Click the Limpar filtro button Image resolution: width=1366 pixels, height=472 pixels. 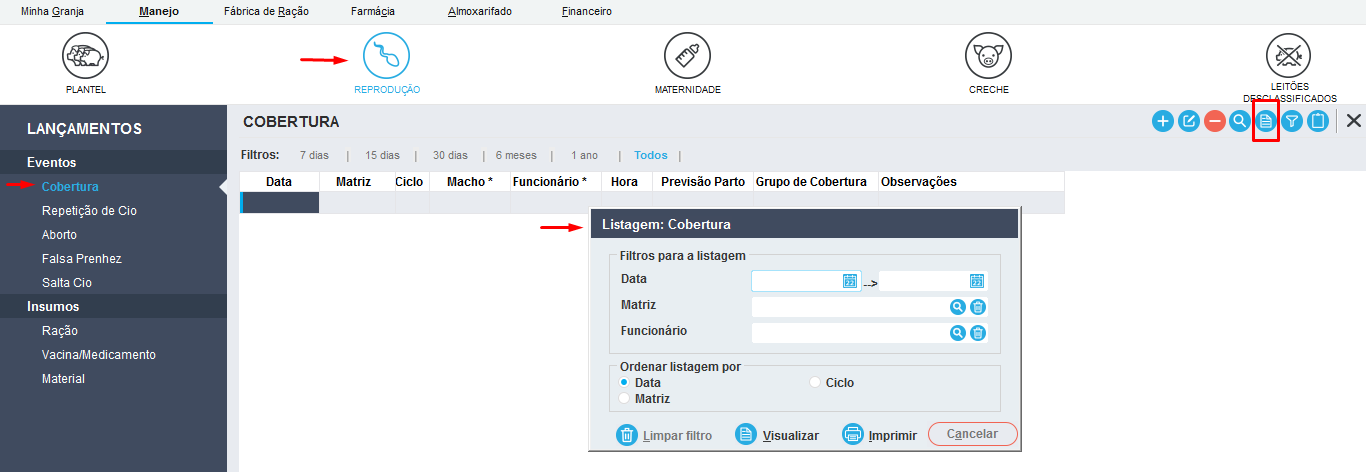tap(665, 435)
